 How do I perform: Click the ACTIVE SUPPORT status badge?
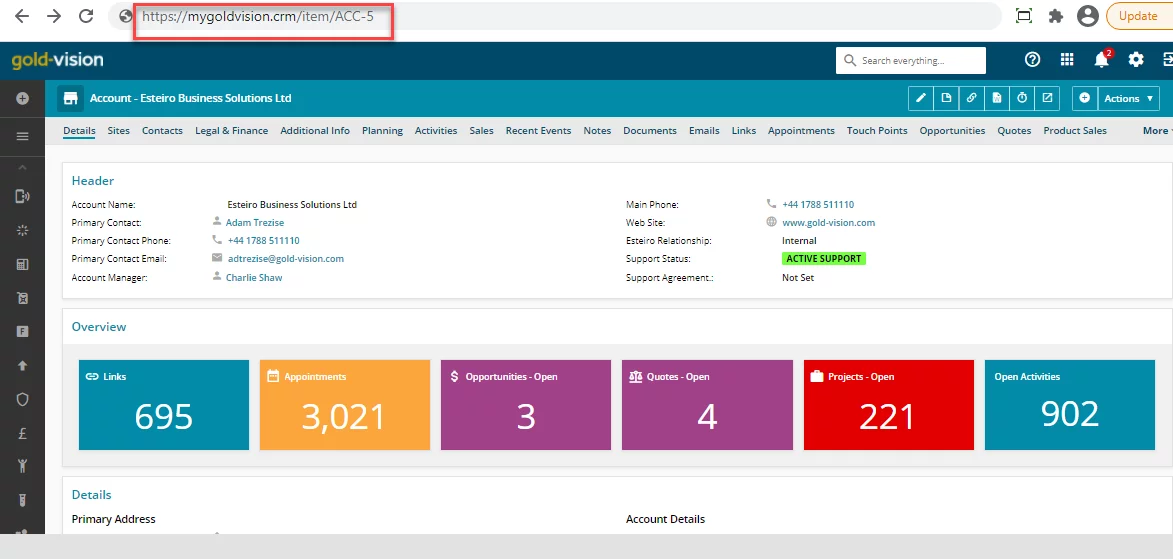point(824,259)
